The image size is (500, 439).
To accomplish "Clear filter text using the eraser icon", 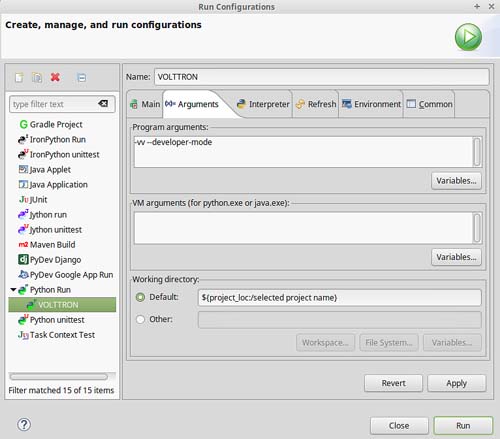I will (x=103, y=104).
